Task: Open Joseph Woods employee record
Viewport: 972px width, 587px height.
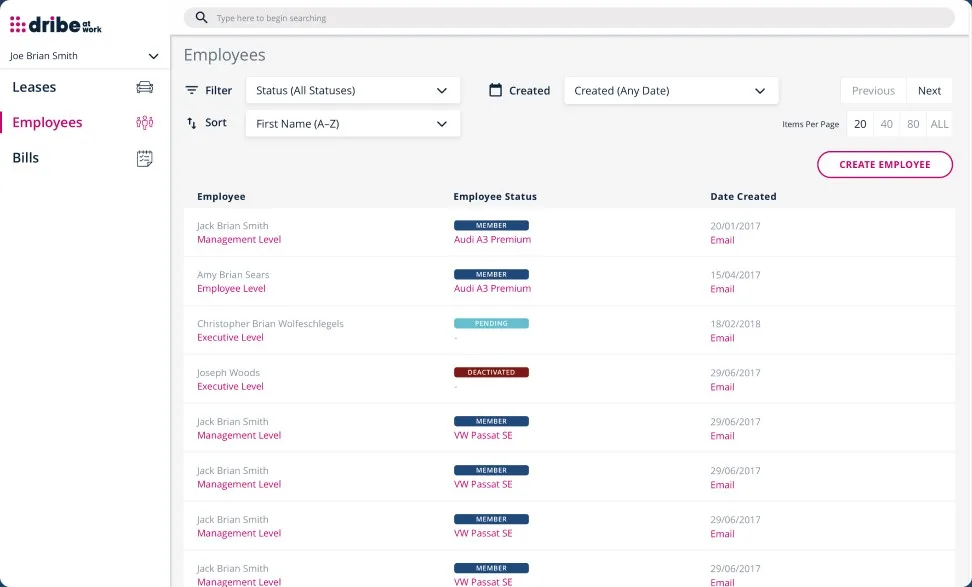Action: (x=228, y=373)
